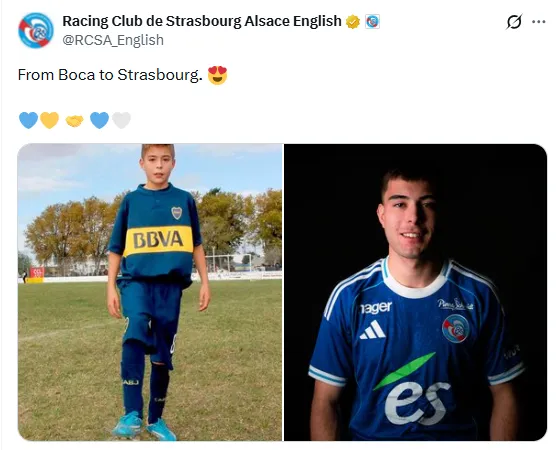Click the handshake emoji
The width and height of the screenshot is (560, 450).
click(x=74, y=121)
